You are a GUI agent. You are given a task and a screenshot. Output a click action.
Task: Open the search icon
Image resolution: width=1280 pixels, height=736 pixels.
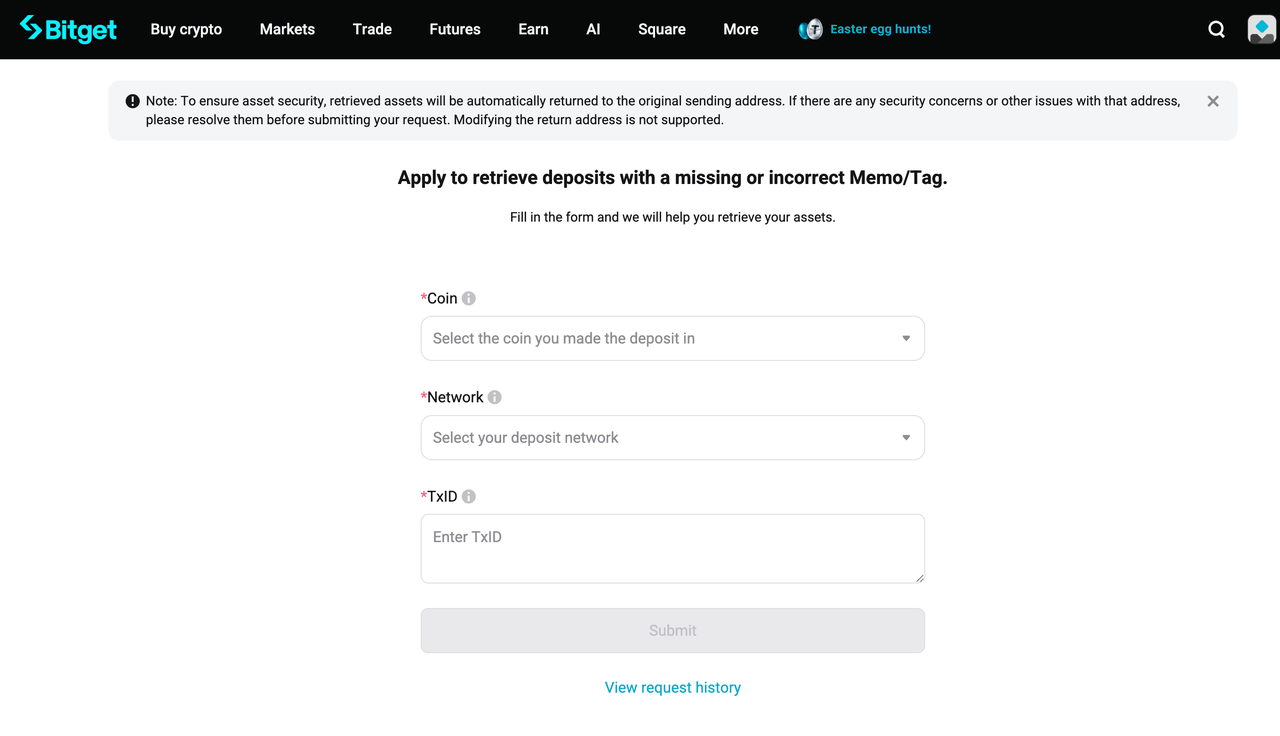click(x=1216, y=29)
